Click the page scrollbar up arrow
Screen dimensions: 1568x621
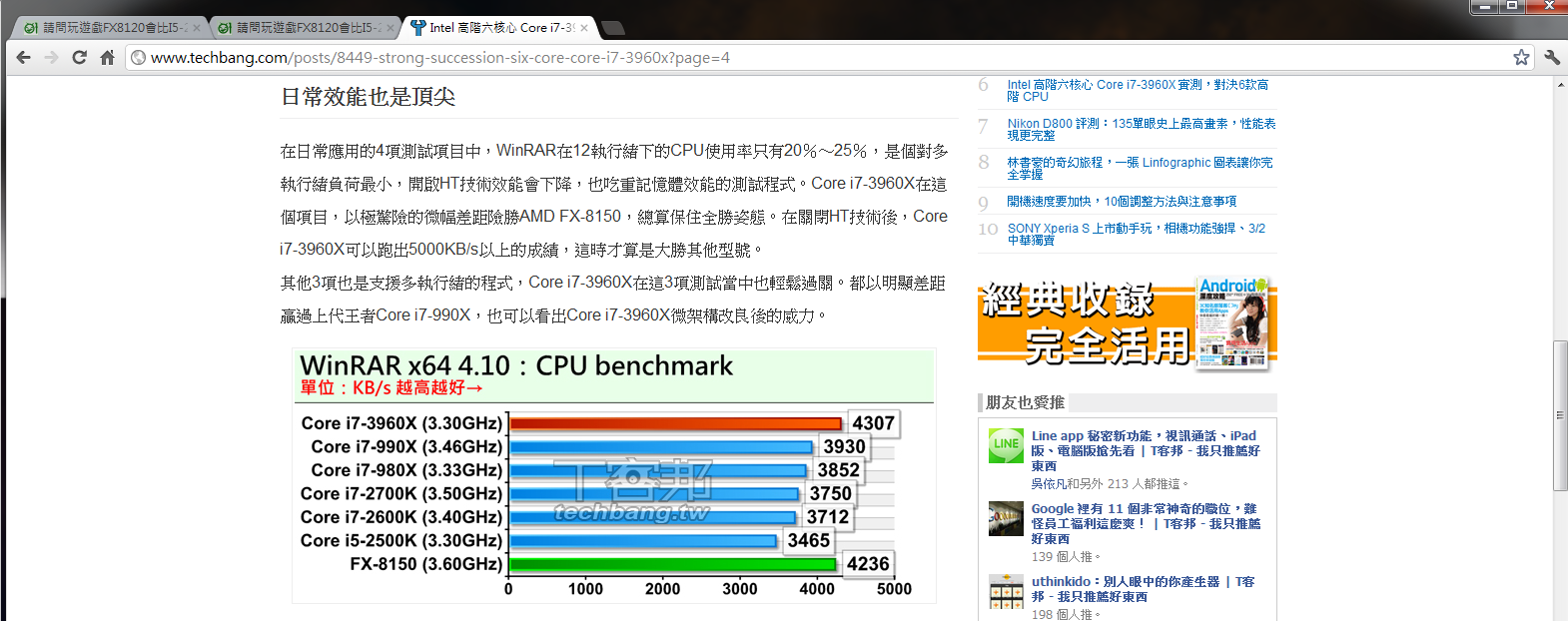coord(1560,86)
